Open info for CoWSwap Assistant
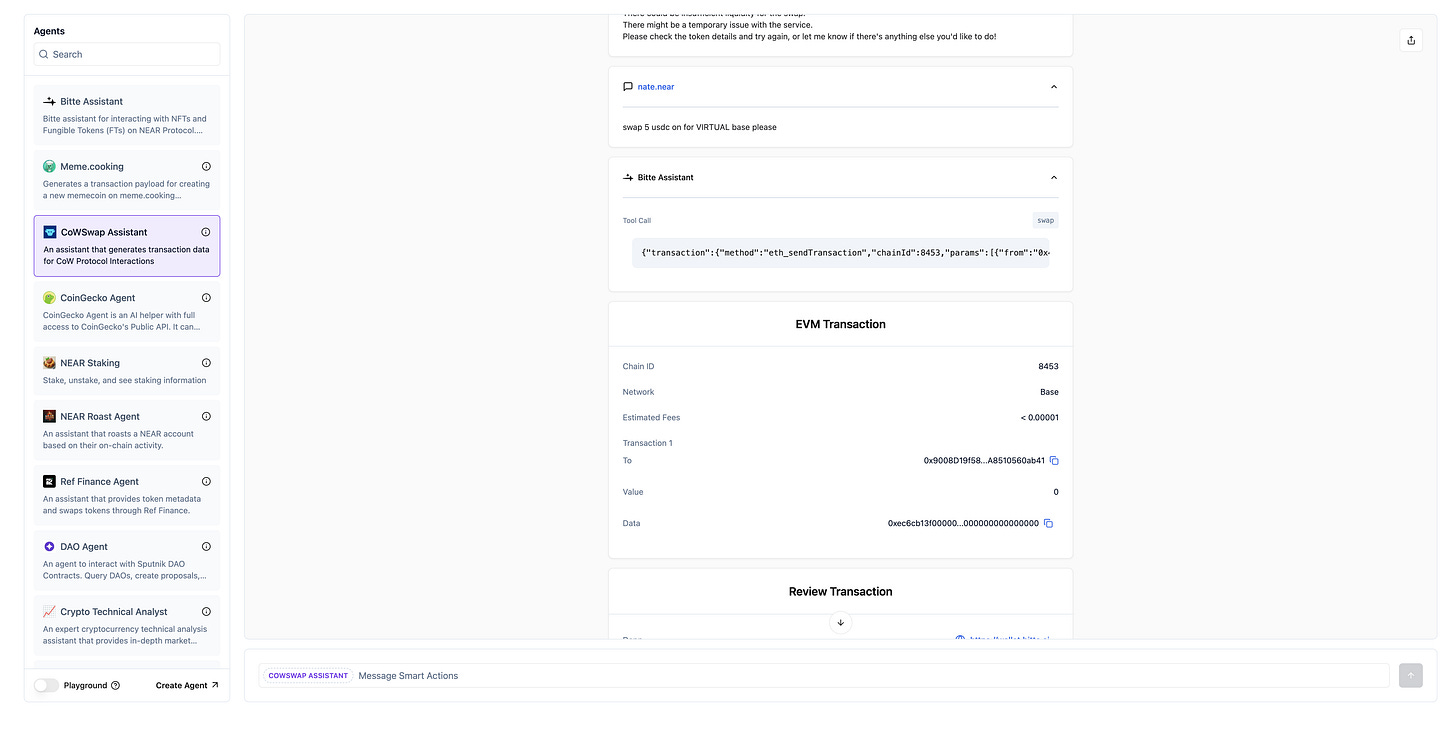1456x736 pixels. tap(206, 232)
